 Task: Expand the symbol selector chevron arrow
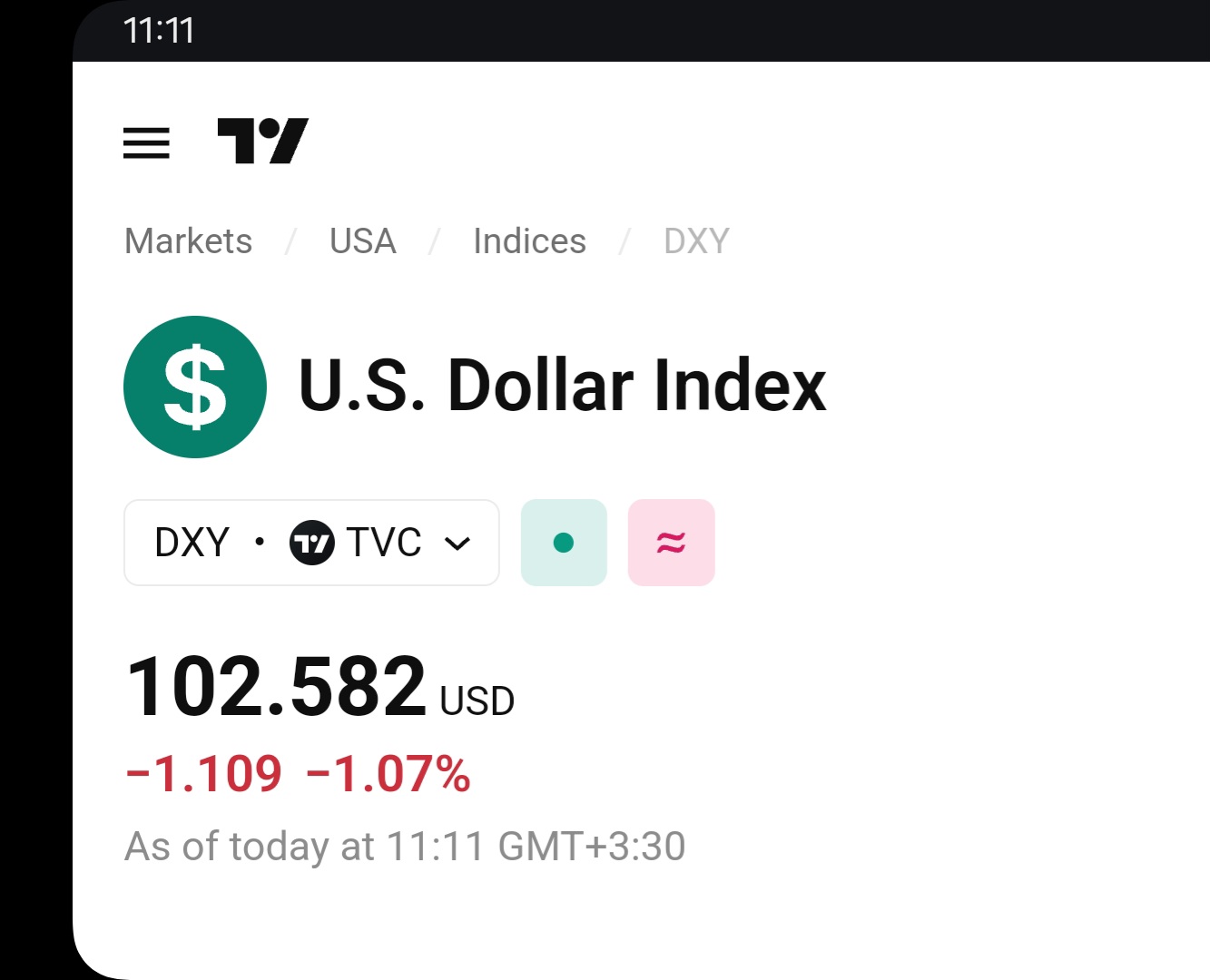457,544
